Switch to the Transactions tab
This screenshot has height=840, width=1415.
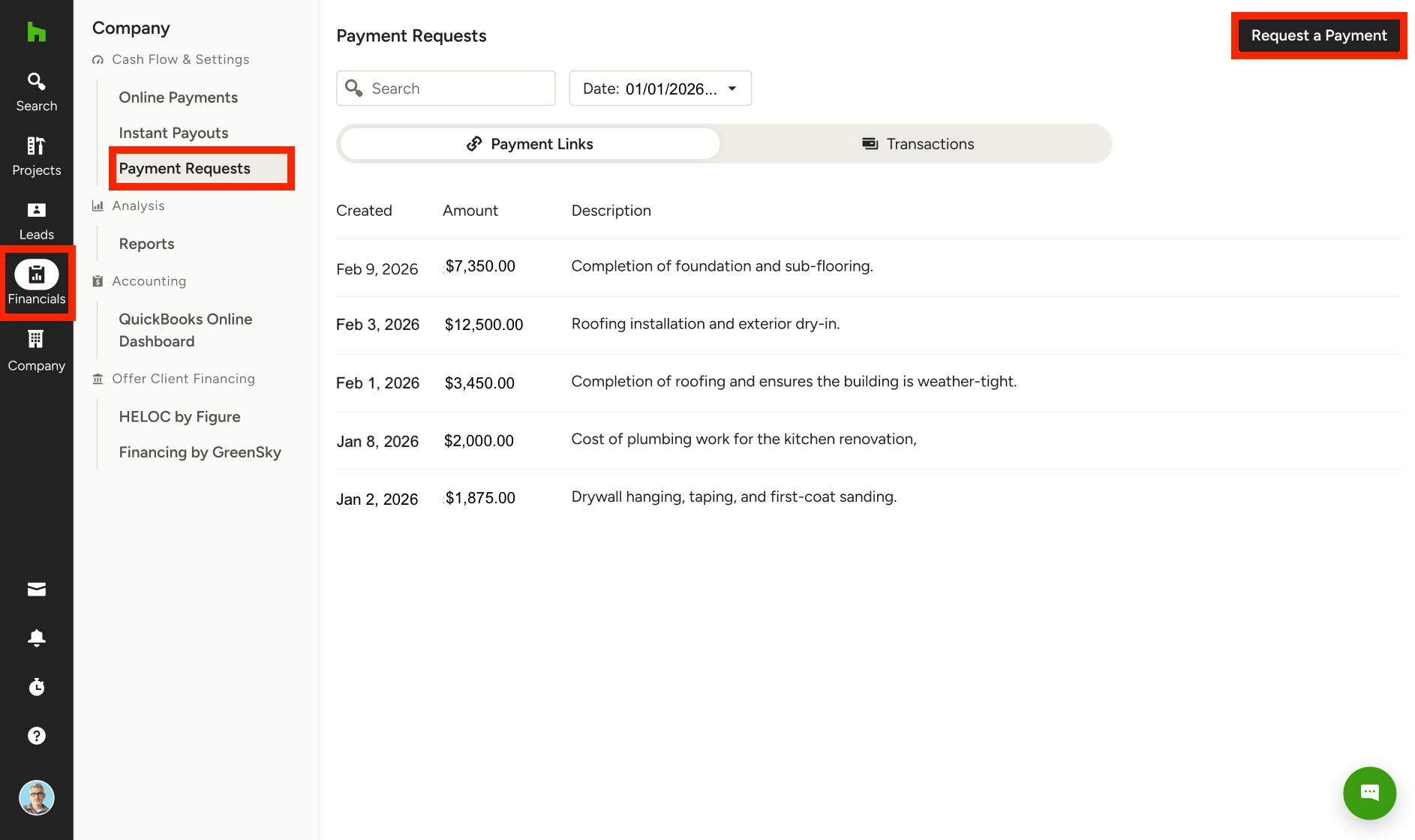918,143
